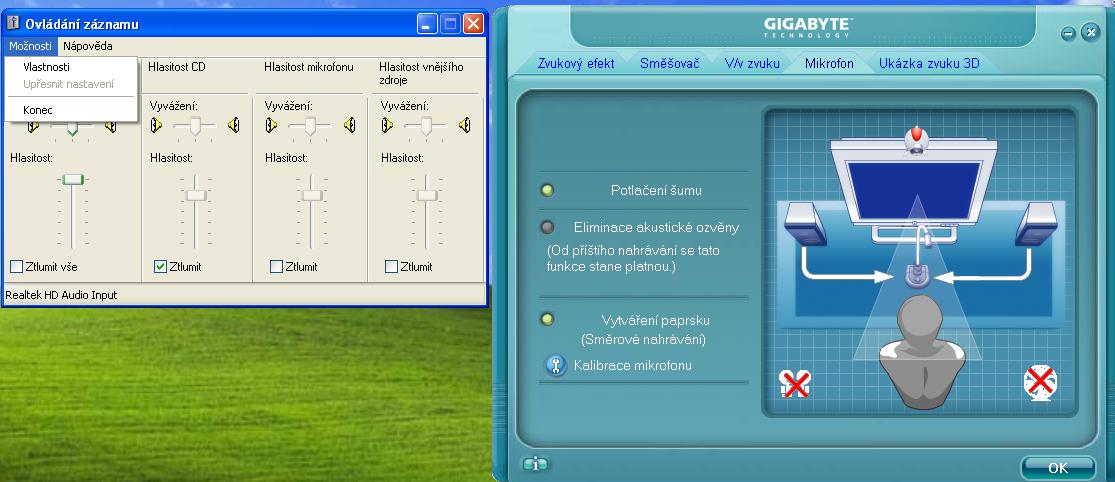Open Ukázka zvuku 3D tab

click(929, 63)
